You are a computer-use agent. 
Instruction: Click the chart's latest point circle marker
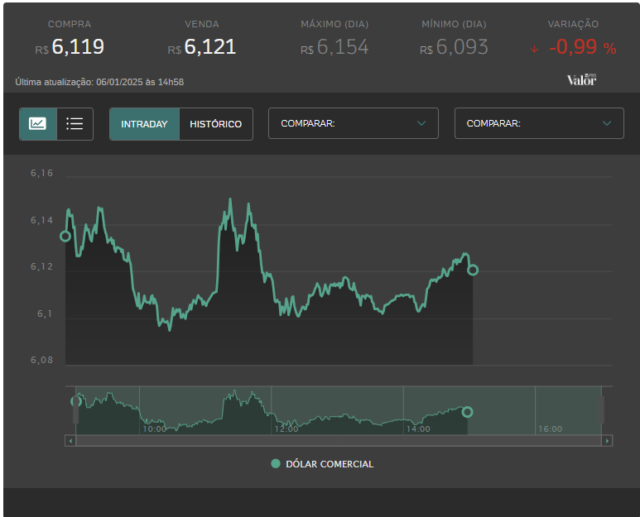[x=473, y=270]
